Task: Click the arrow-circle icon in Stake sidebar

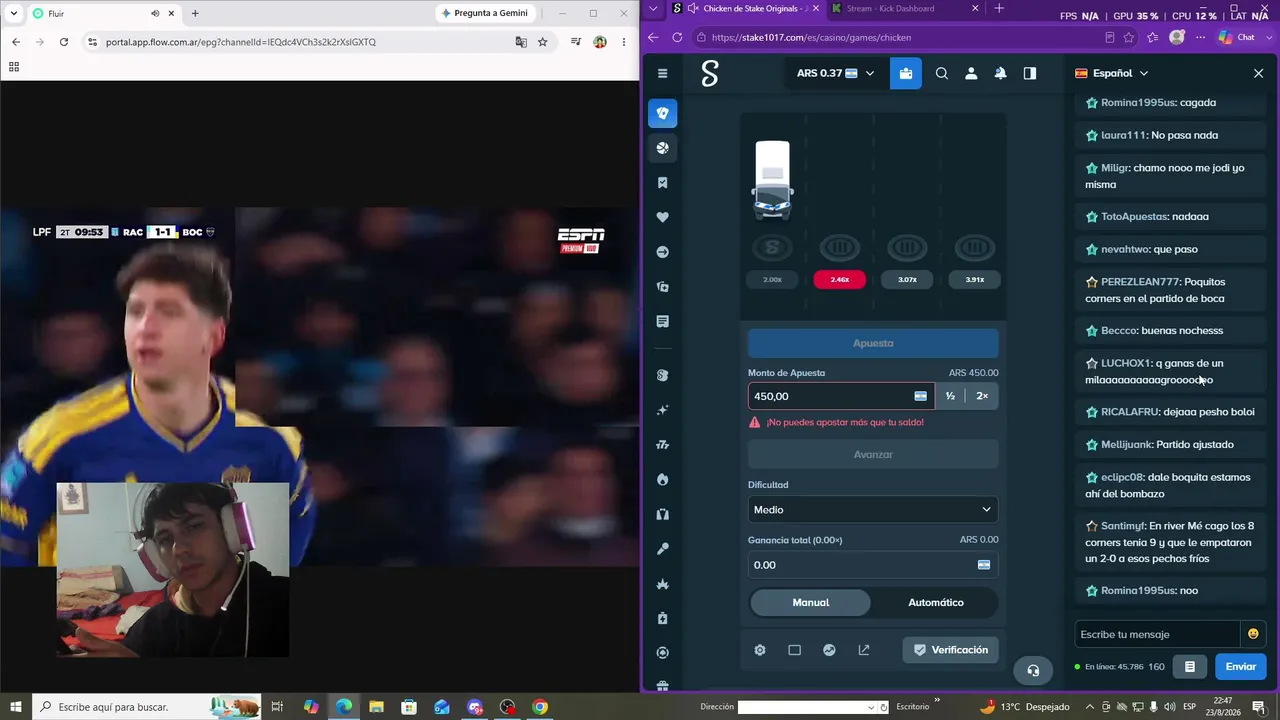Action: (662, 252)
